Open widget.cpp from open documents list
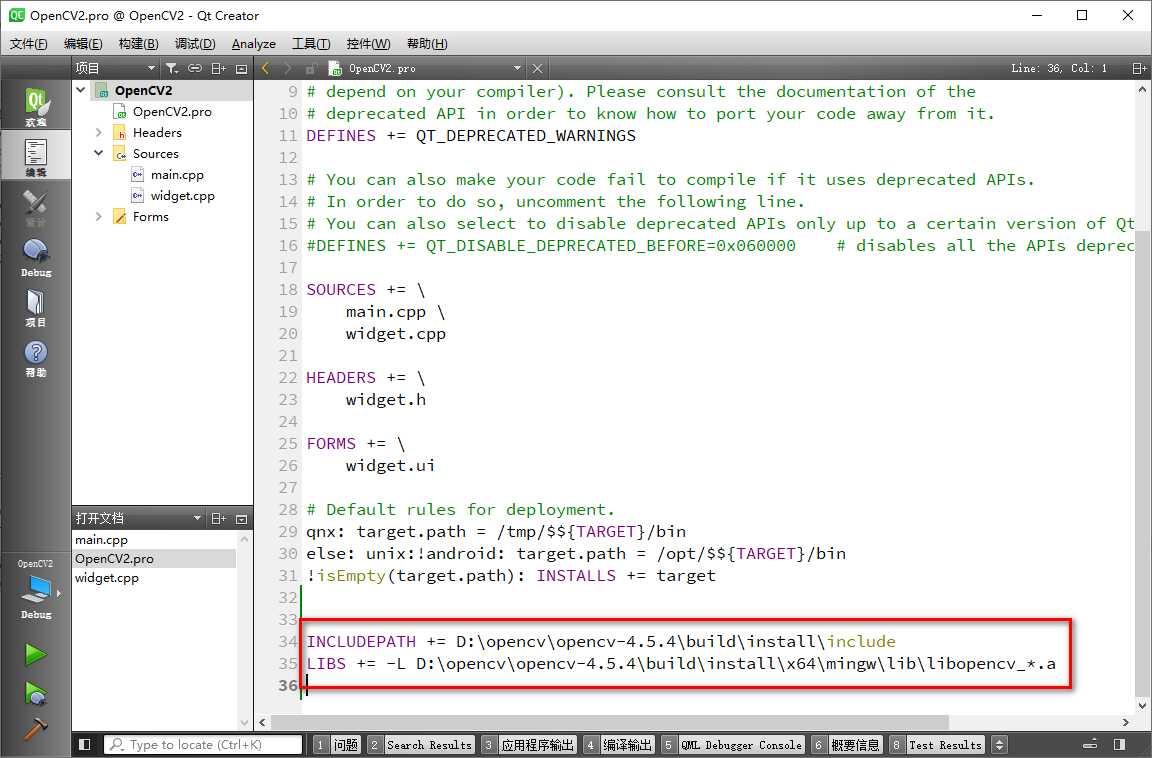Viewport: 1152px width, 758px height. point(107,578)
